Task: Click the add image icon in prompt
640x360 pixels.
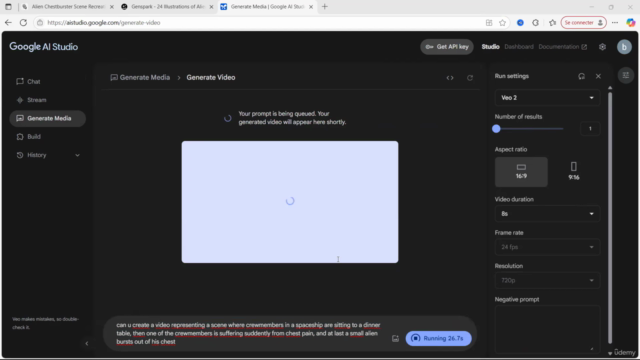Action: pos(395,338)
